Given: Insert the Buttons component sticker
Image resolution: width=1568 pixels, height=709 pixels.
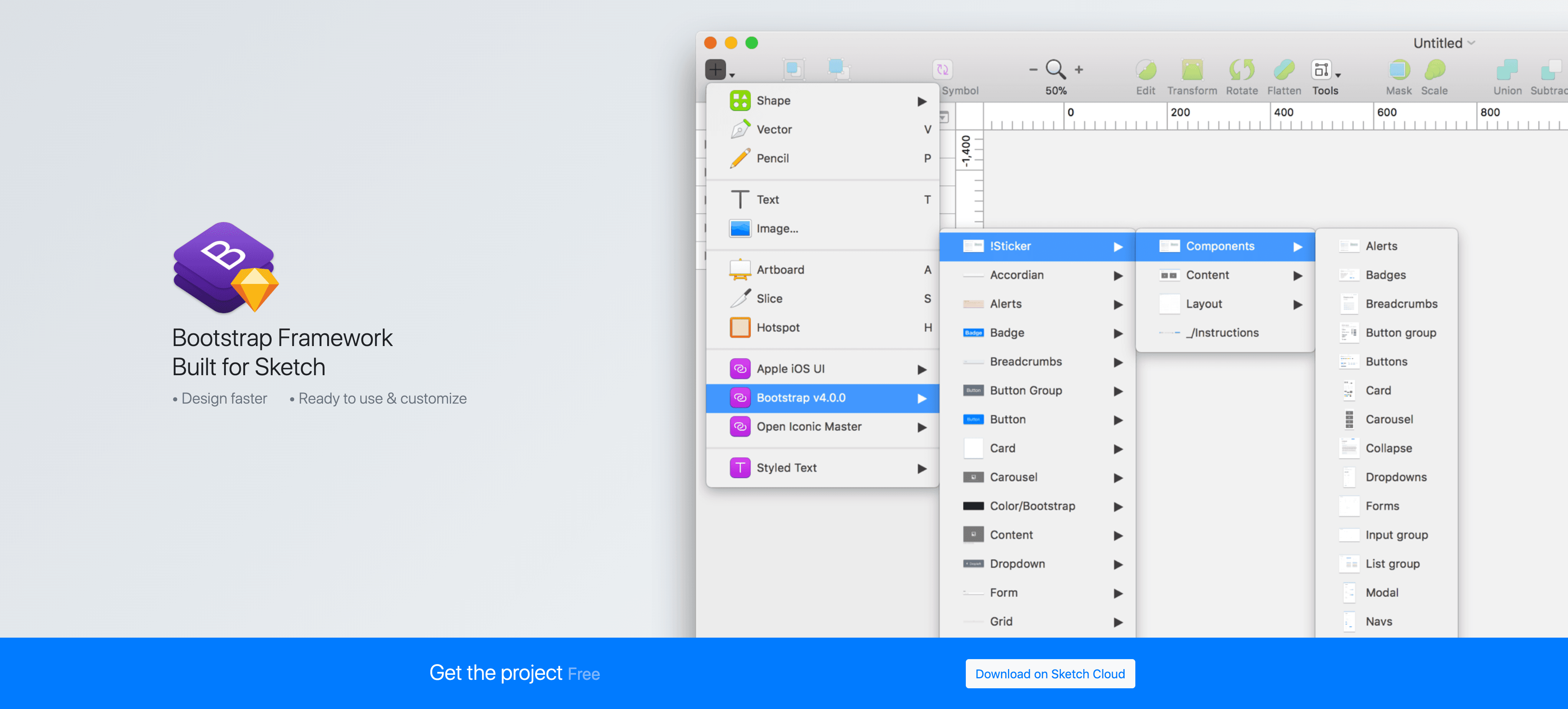Looking at the screenshot, I should [1387, 362].
